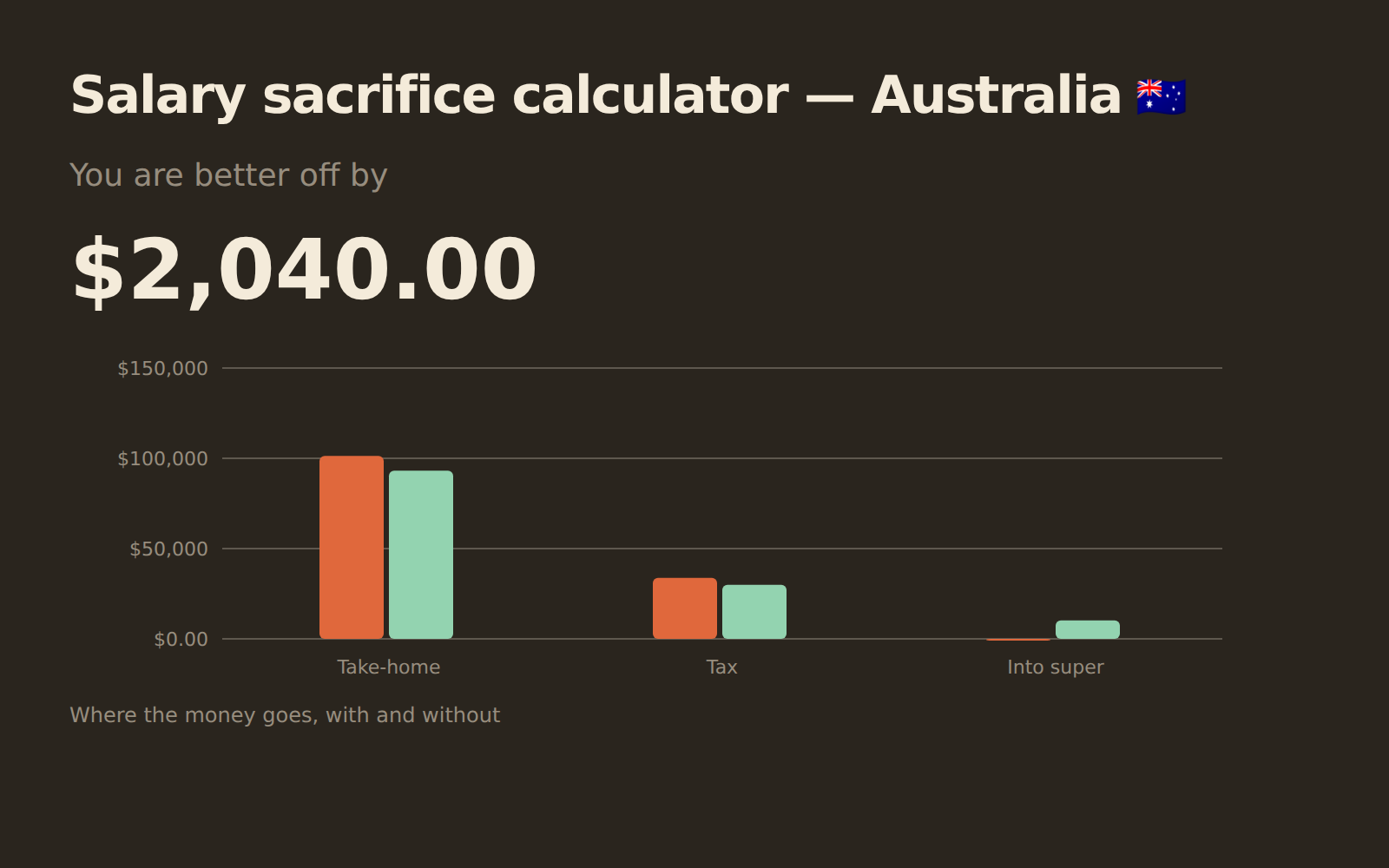Select the orange Take-home bar
This screenshot has height=868, width=1389.
[x=352, y=547]
